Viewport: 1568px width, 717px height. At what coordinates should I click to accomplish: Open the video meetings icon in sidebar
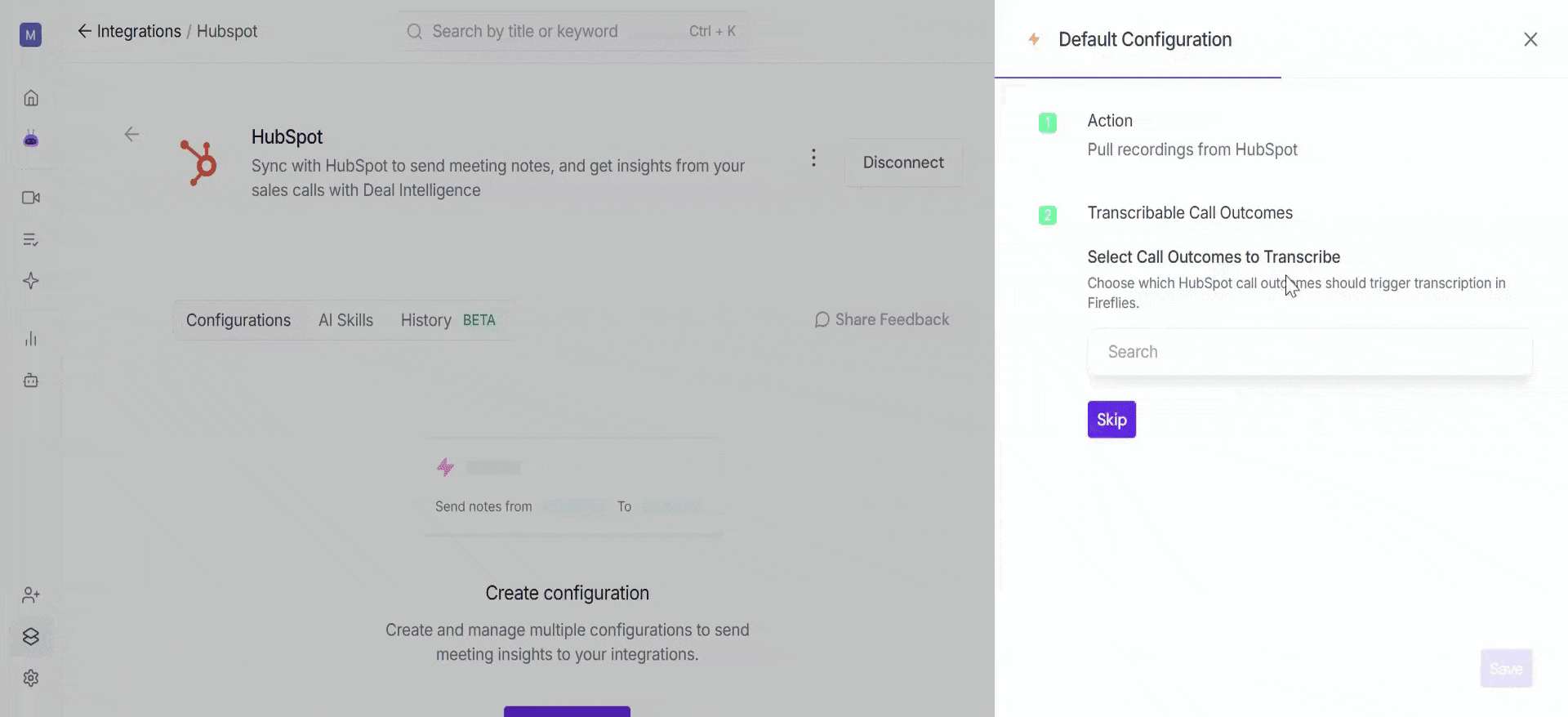31,198
